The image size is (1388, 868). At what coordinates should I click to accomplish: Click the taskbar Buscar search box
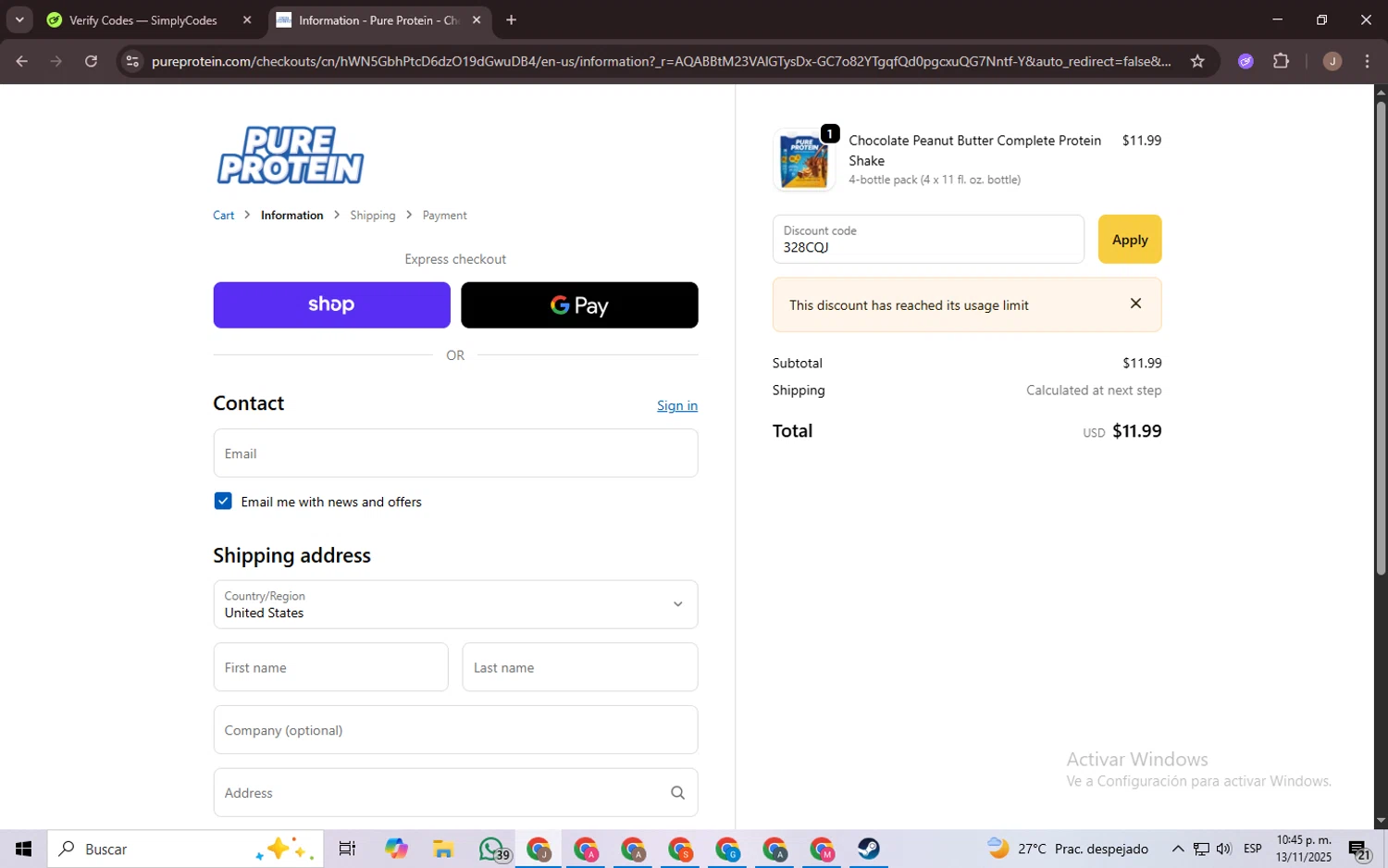(185, 849)
